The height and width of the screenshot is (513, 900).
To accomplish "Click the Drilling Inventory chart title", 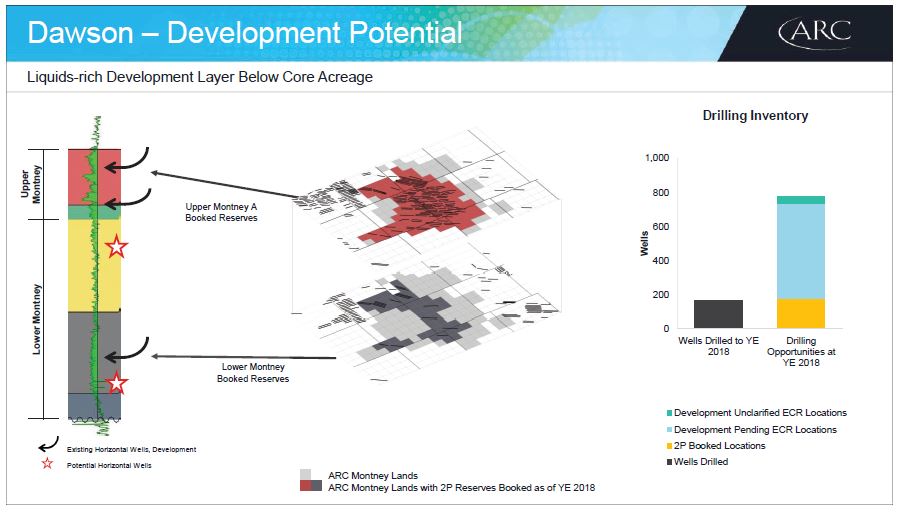I will click(755, 115).
